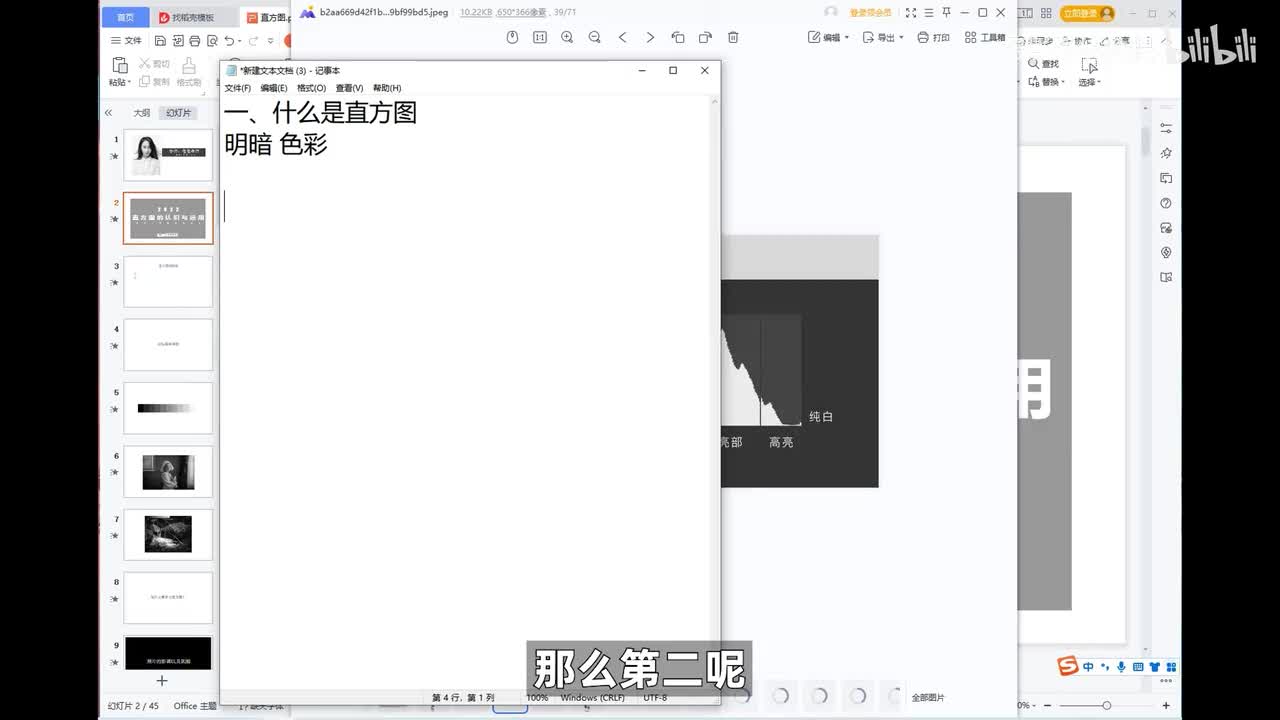Select slide 9 black thumbnail
The width and height of the screenshot is (1280, 720).
pos(168,652)
